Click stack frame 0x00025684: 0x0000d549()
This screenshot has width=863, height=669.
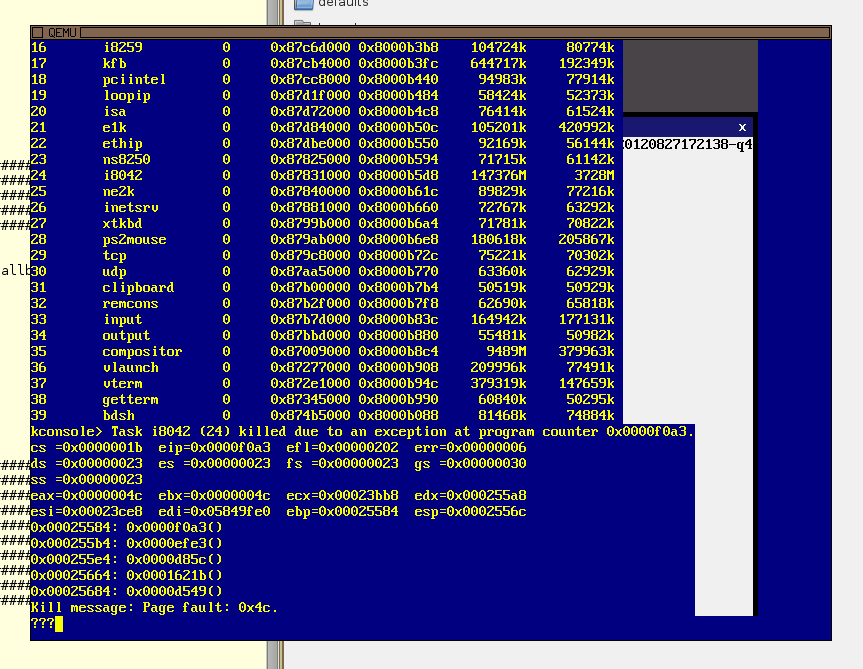[x=127, y=591]
